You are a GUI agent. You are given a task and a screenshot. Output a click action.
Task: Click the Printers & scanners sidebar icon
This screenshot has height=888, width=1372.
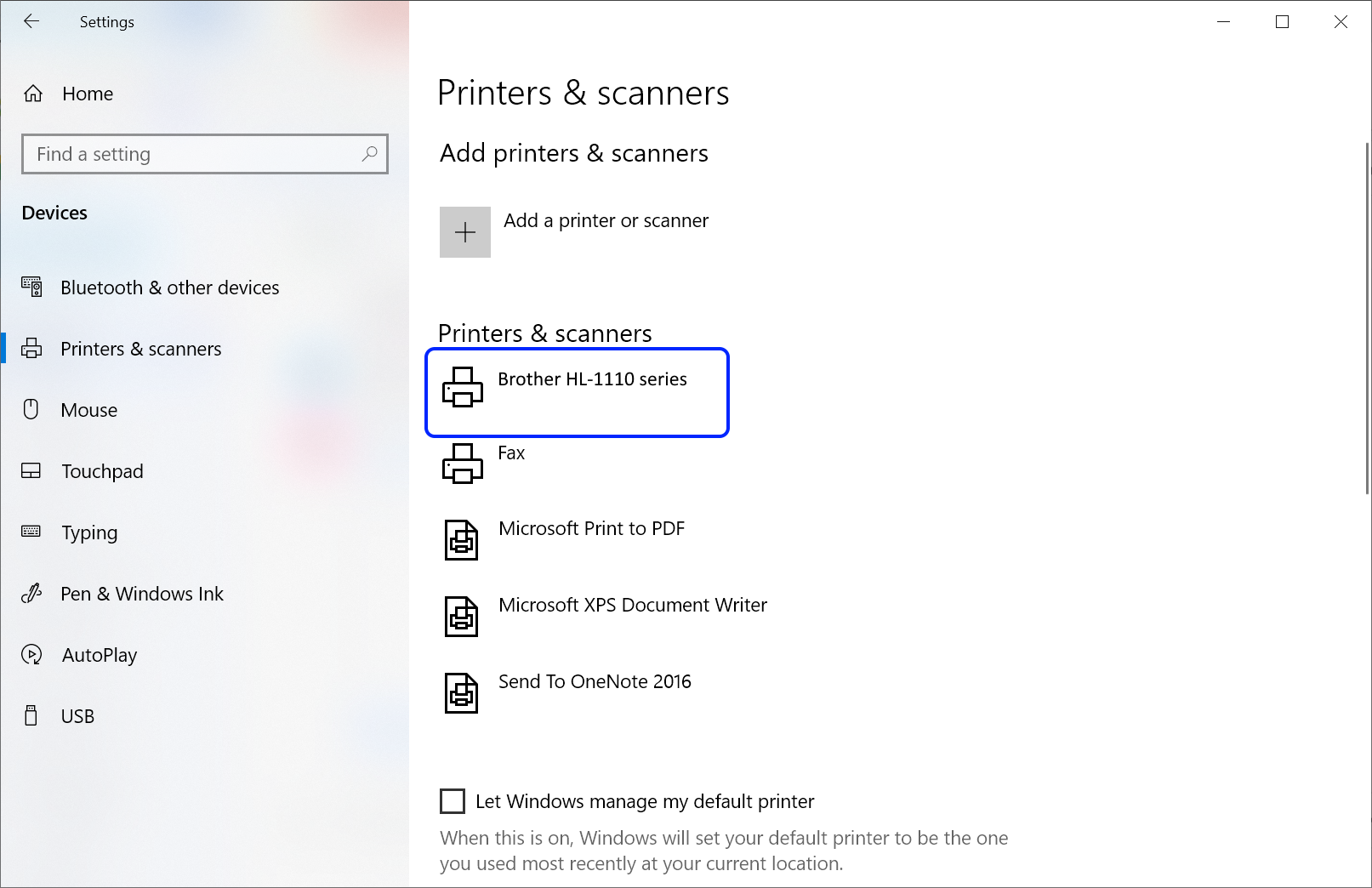31,348
